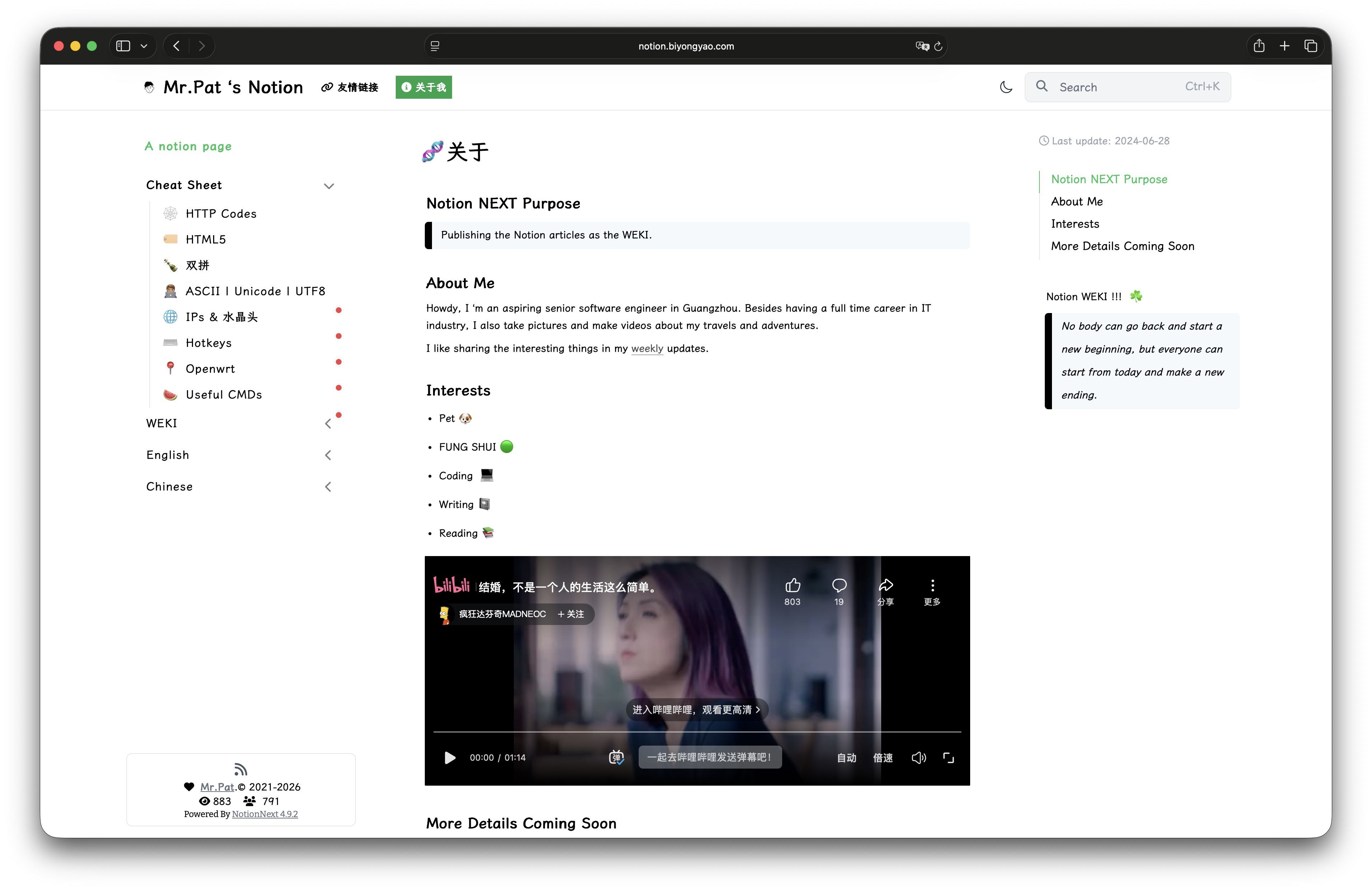Play the embedded bilibili video

pos(450,758)
